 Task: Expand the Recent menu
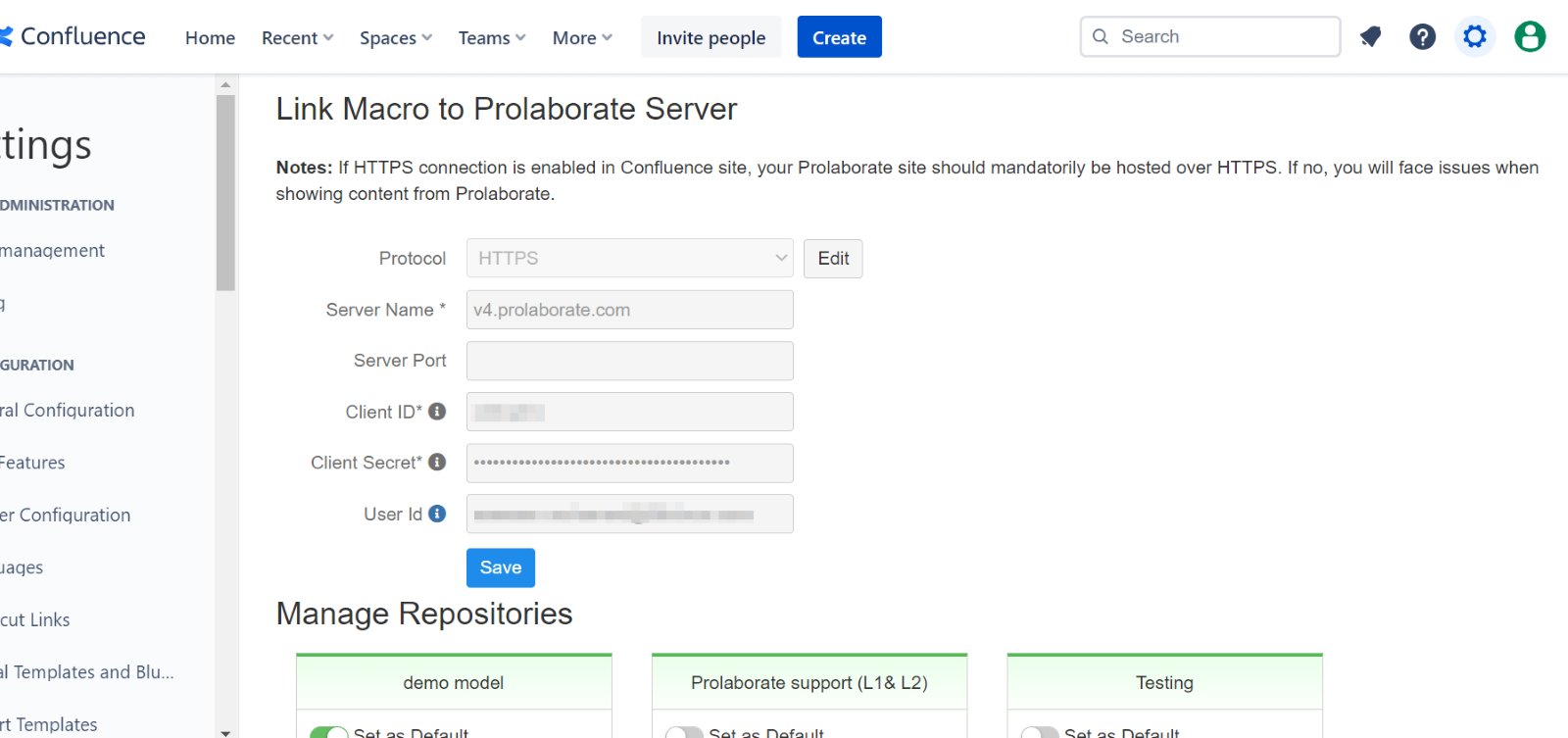coord(297,37)
